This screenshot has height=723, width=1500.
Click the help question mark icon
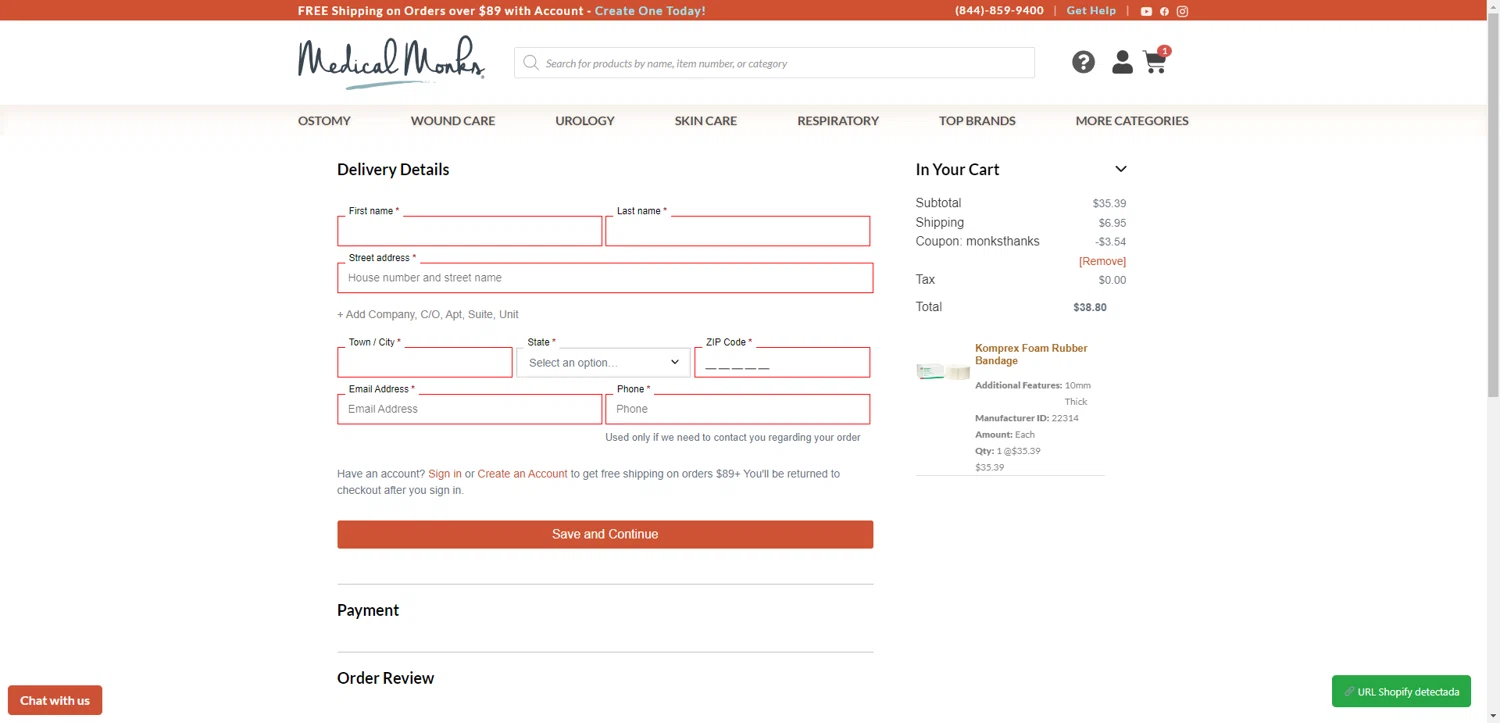pyautogui.click(x=1083, y=62)
